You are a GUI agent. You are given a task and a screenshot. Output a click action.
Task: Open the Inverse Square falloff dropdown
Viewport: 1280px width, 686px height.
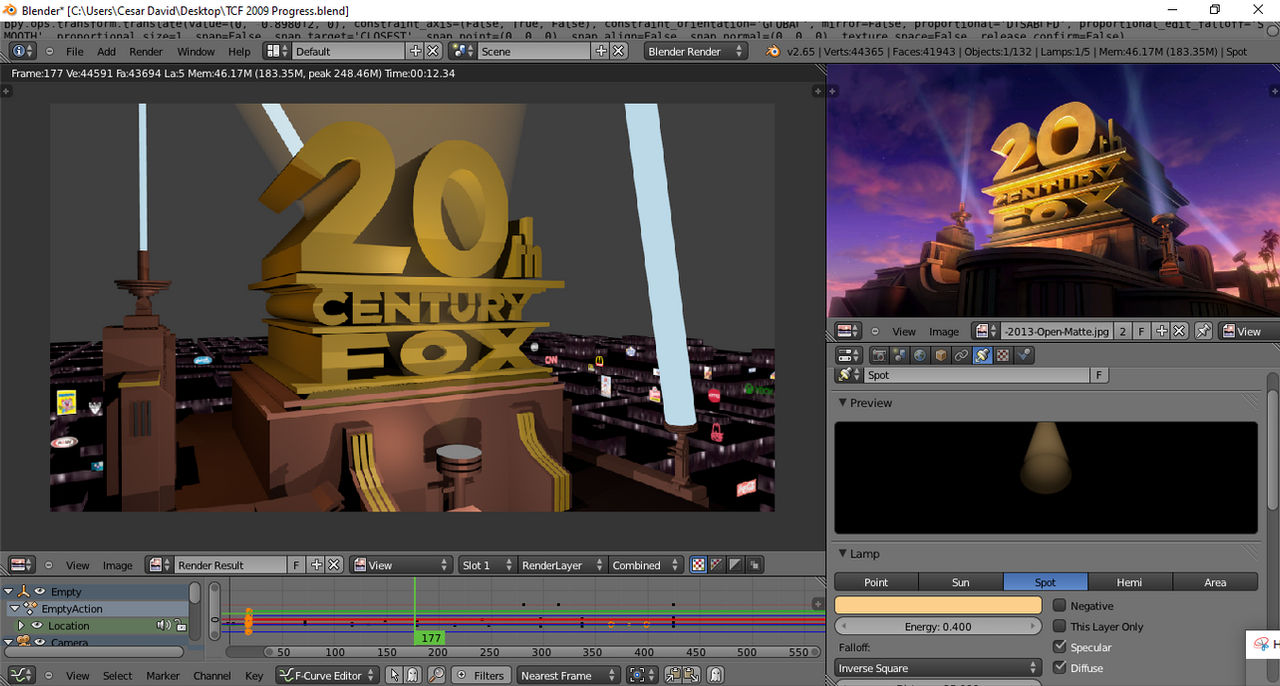click(x=938, y=668)
